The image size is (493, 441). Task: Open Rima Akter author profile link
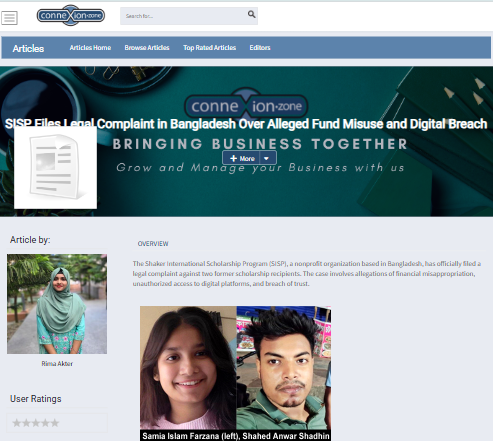tap(57, 364)
